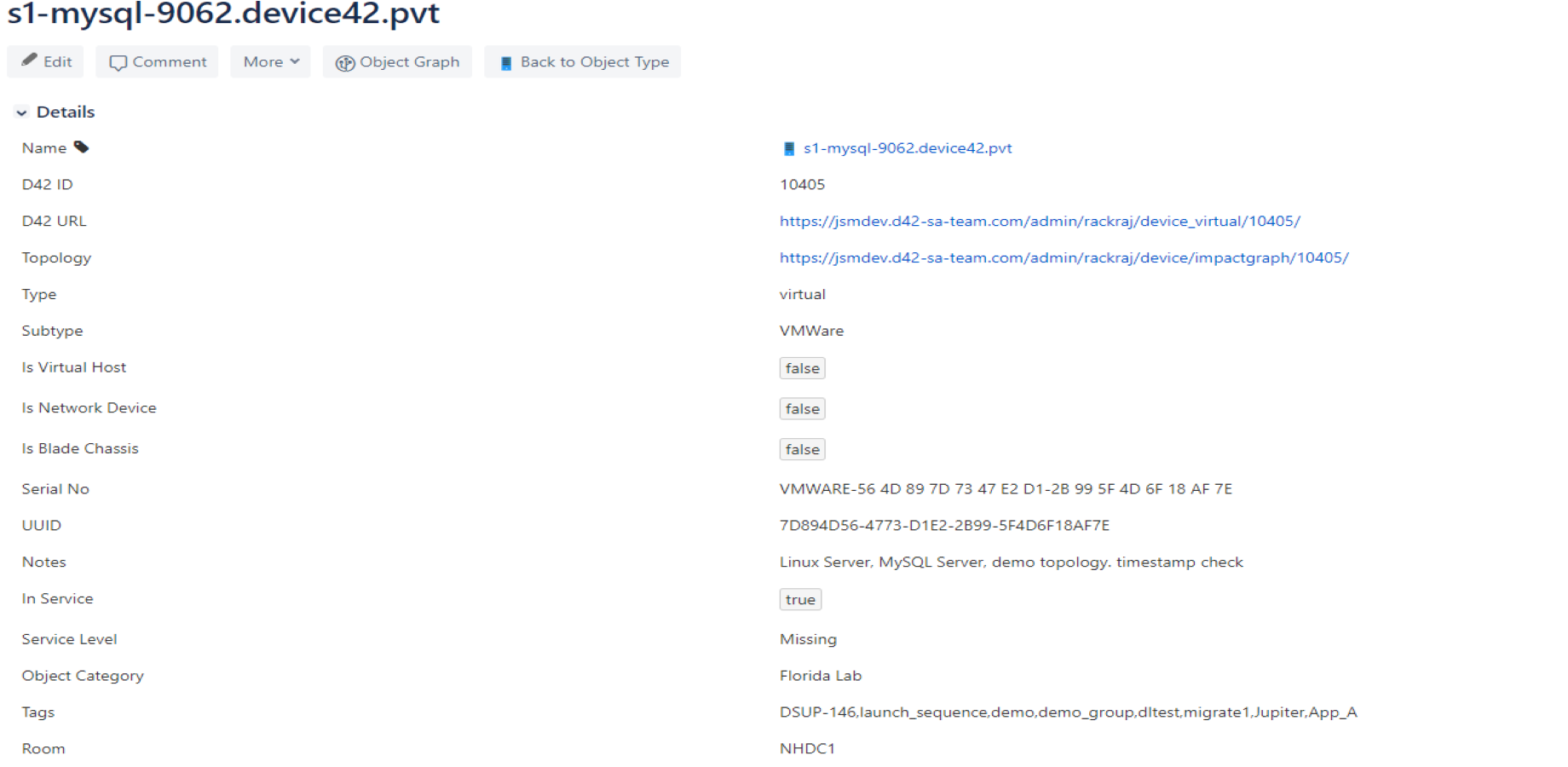This screenshot has width=1568, height=767.
Task: Collapse the Details section chevron
Action: coord(21,112)
